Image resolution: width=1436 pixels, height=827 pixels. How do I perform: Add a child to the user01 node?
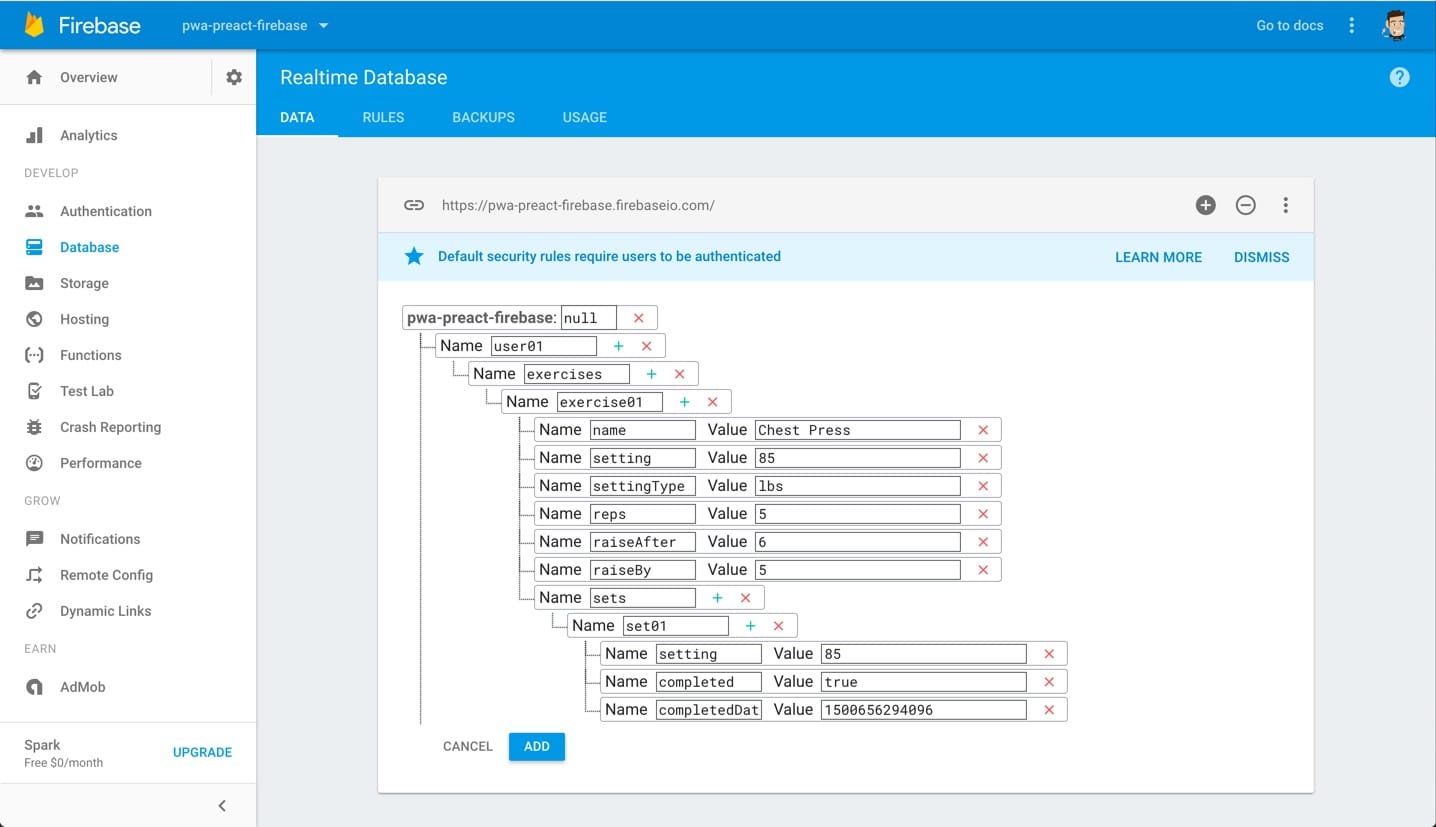(x=618, y=346)
